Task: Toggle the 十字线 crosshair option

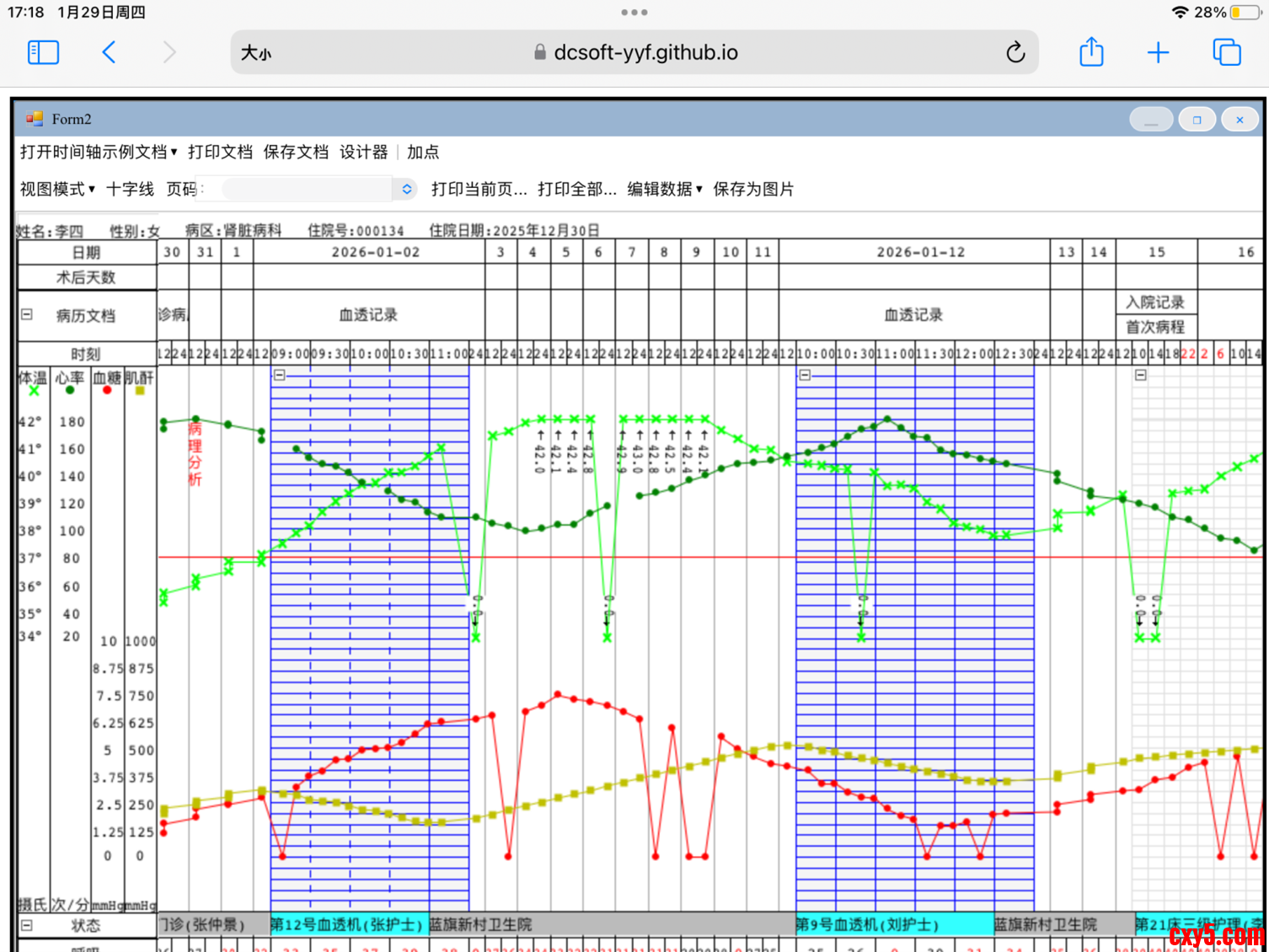Action: click(130, 189)
